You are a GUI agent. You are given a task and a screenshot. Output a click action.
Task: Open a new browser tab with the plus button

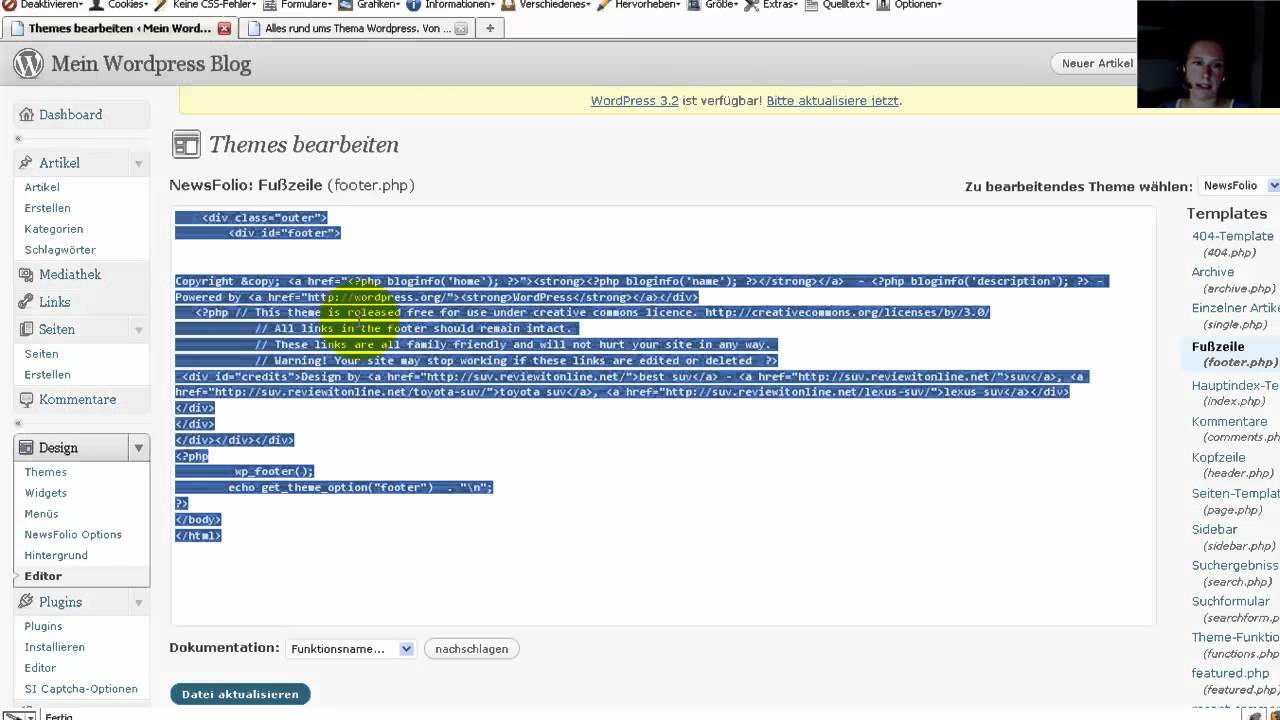tap(490, 28)
